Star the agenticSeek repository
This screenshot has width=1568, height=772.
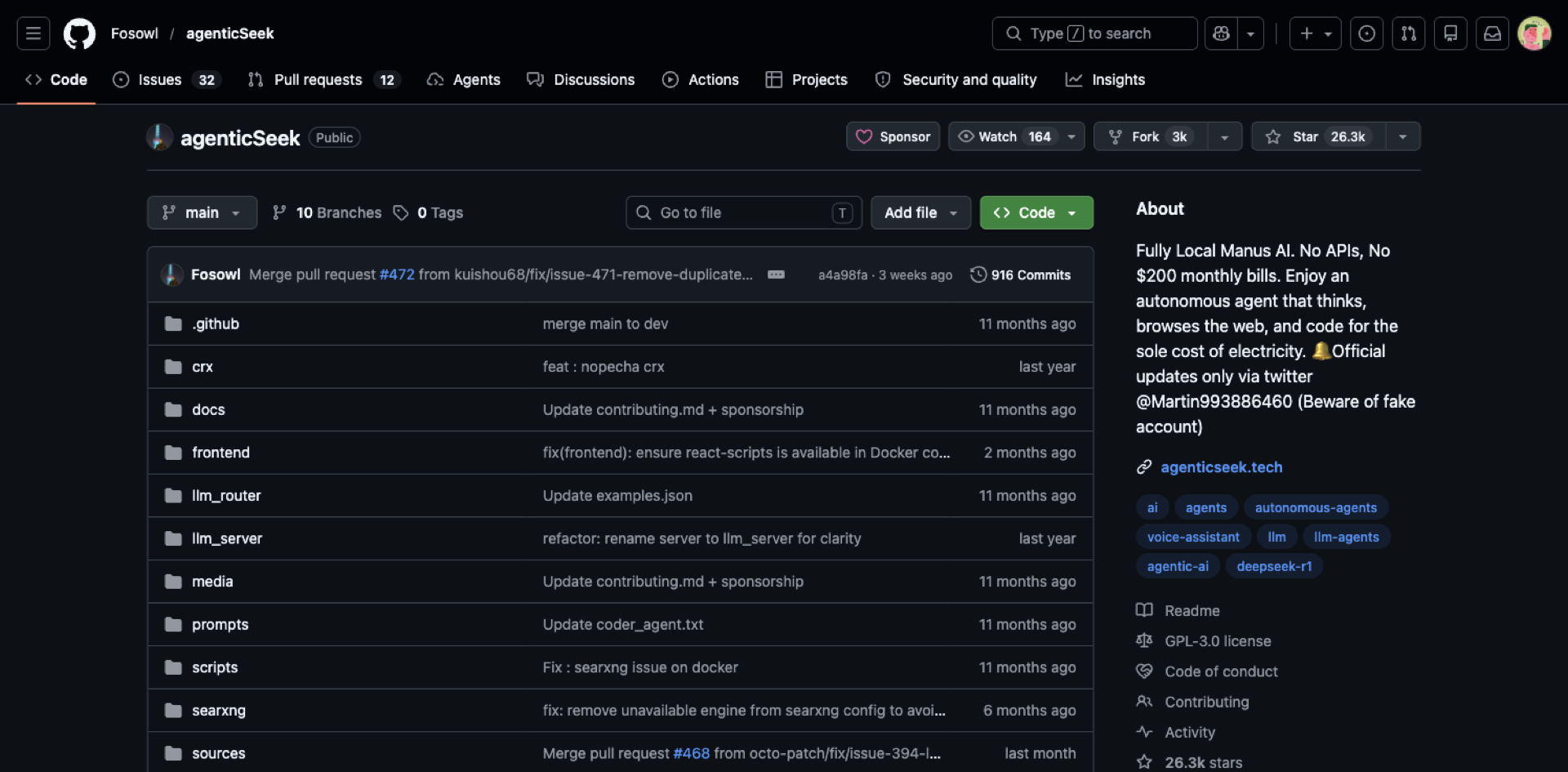(x=1319, y=136)
